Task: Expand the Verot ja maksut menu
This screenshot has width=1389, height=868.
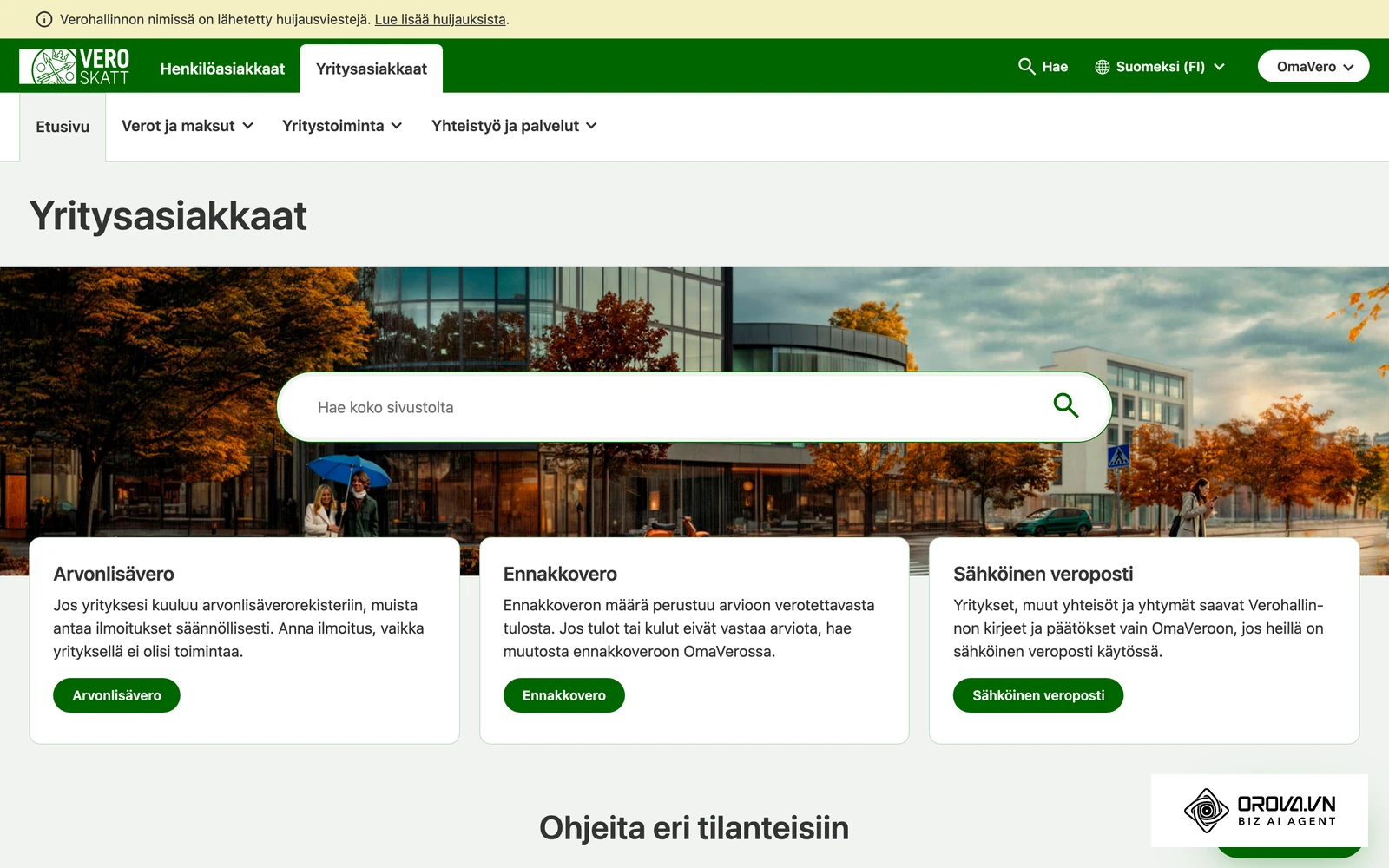Action: [x=188, y=126]
